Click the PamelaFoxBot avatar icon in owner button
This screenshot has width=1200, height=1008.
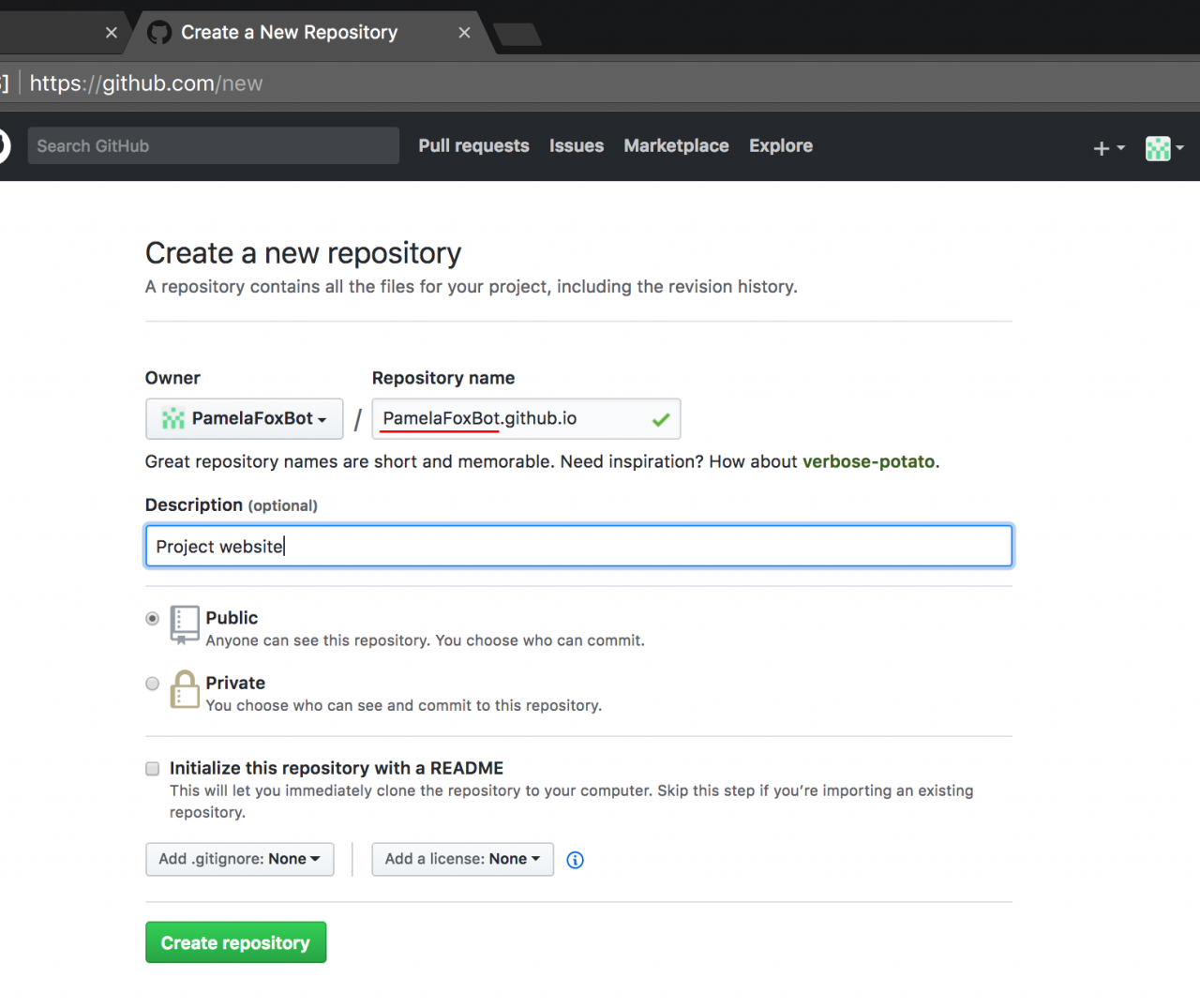coord(172,419)
